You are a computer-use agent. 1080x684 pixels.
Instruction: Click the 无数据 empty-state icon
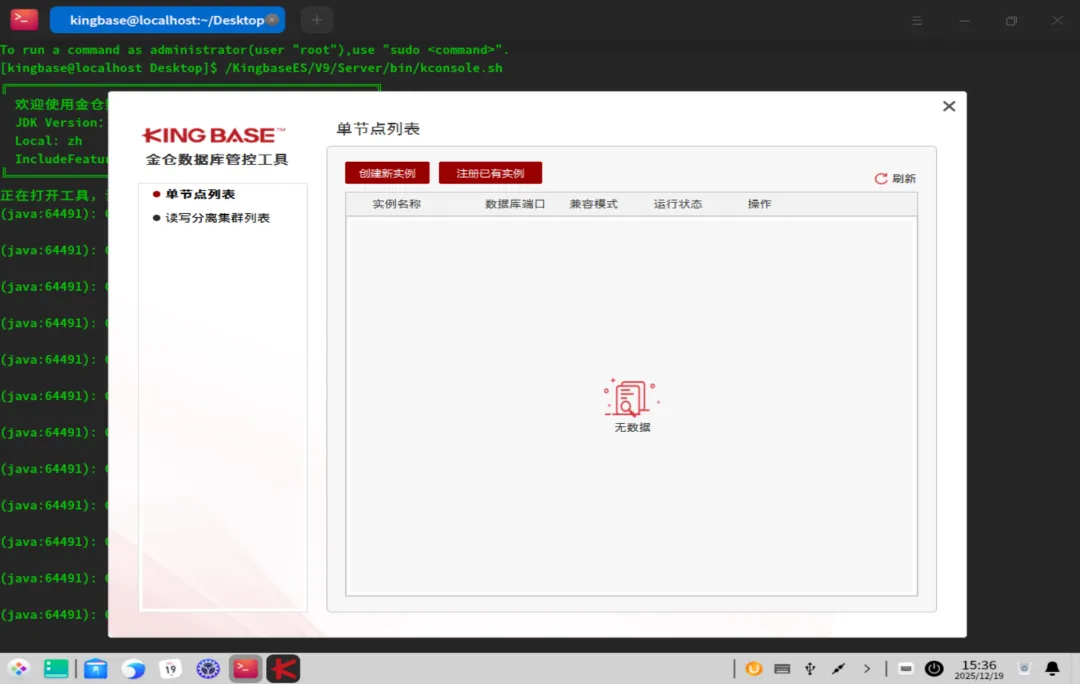[x=631, y=397]
